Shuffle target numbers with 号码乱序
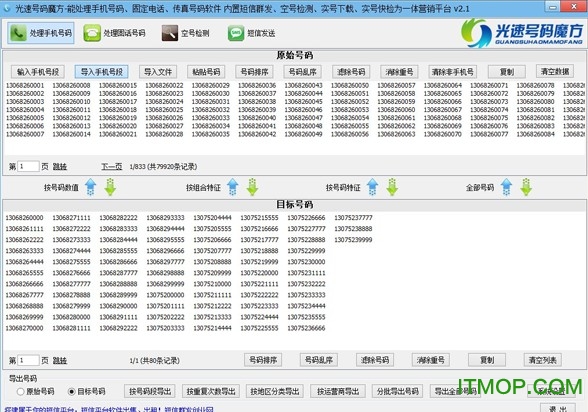The image size is (588, 412). 319,360
